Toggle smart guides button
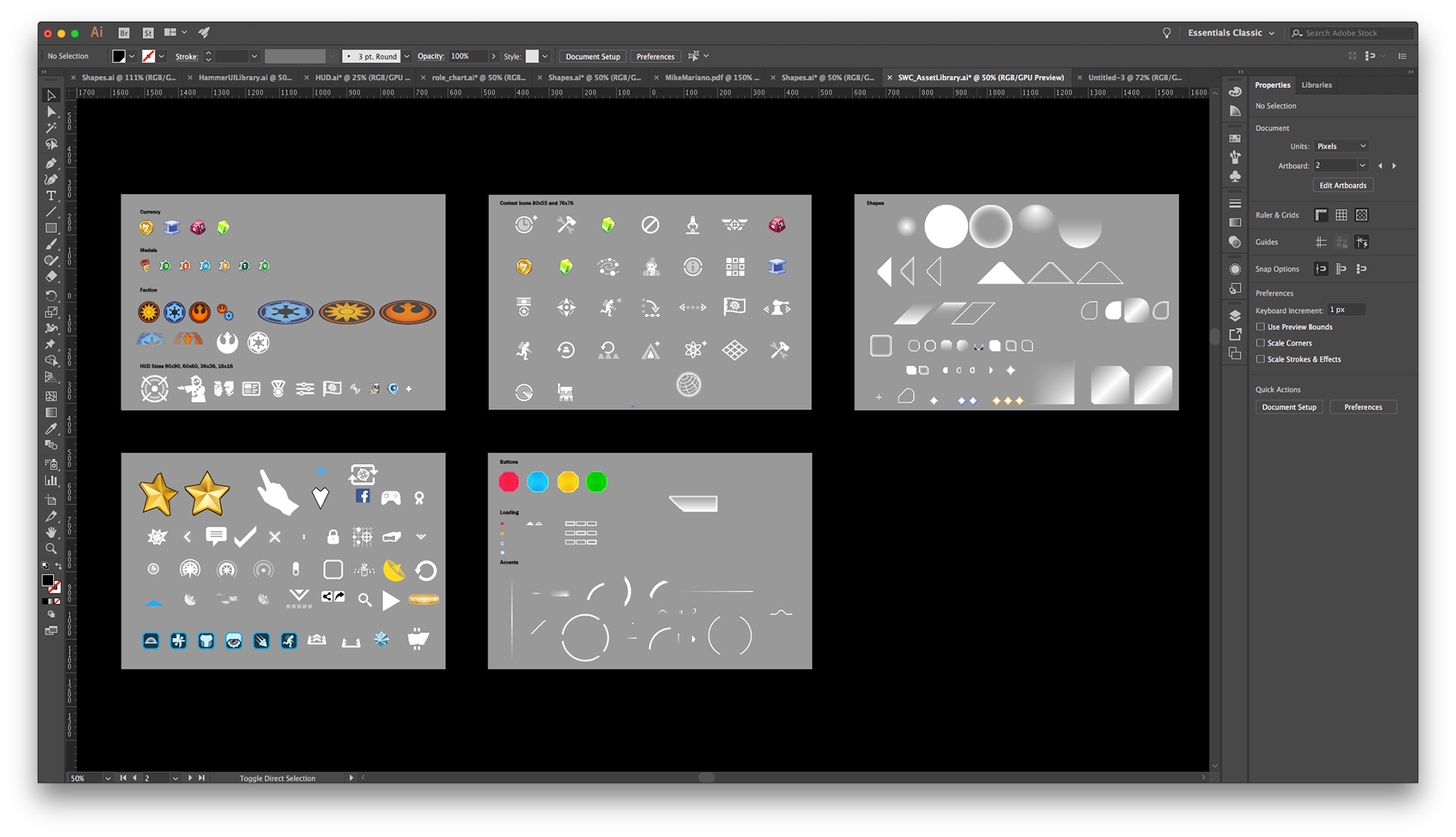Image resolution: width=1456 pixels, height=837 pixels. [1362, 243]
